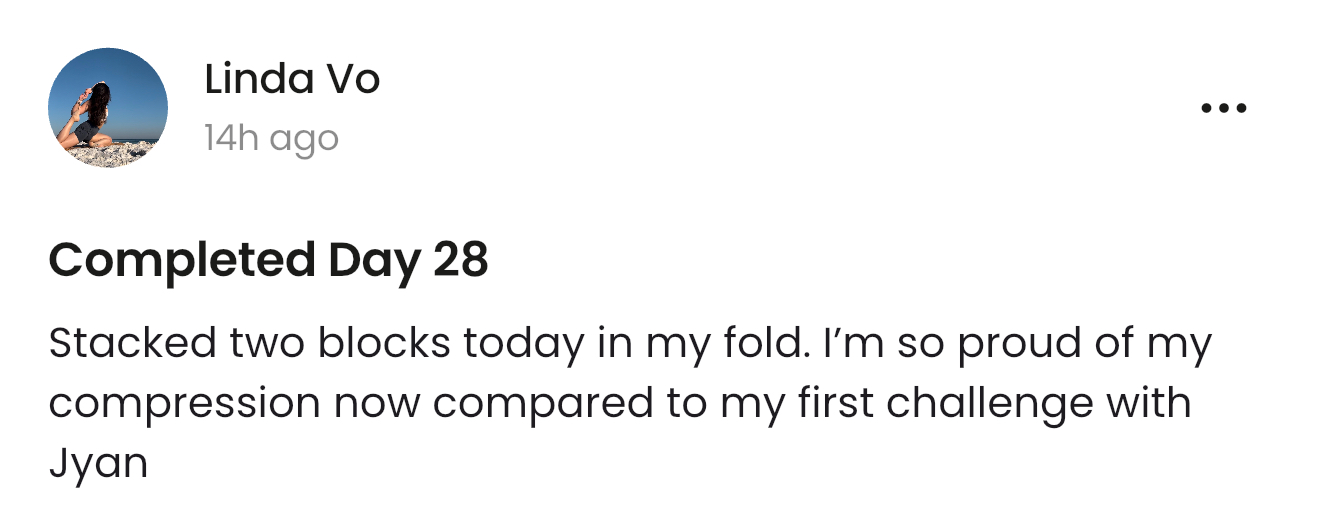Screen dimensions: 1320x529
Task: Select the "Completed Day 28" heading
Action: pyautogui.click(x=268, y=261)
